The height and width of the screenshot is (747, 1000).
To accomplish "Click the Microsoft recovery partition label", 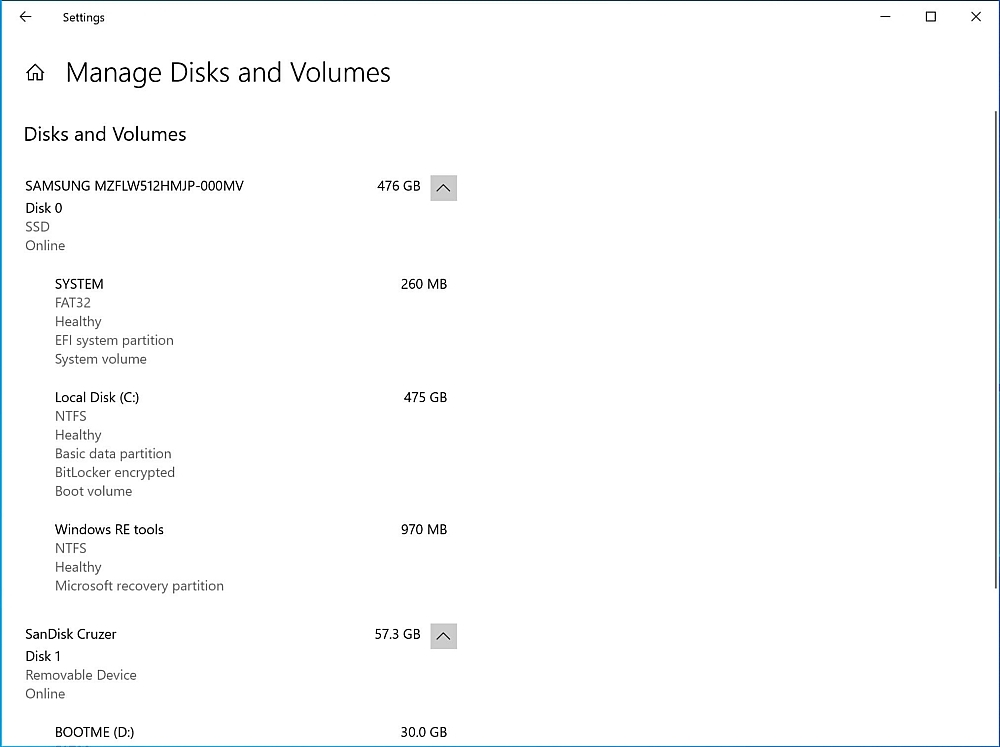I will point(139,586).
